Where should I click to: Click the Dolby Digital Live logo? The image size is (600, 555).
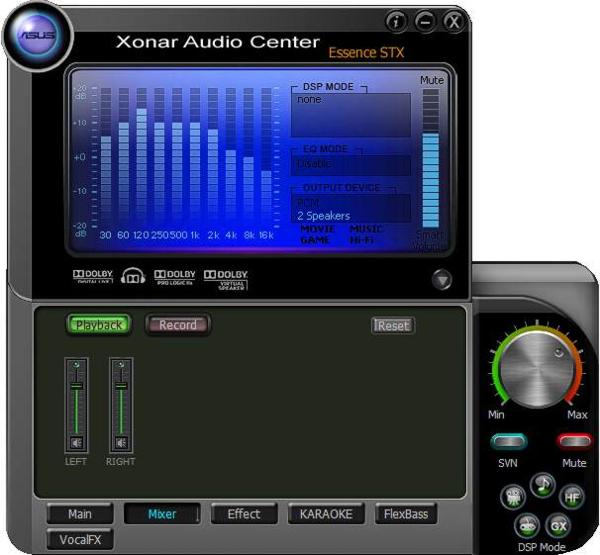pos(93,276)
